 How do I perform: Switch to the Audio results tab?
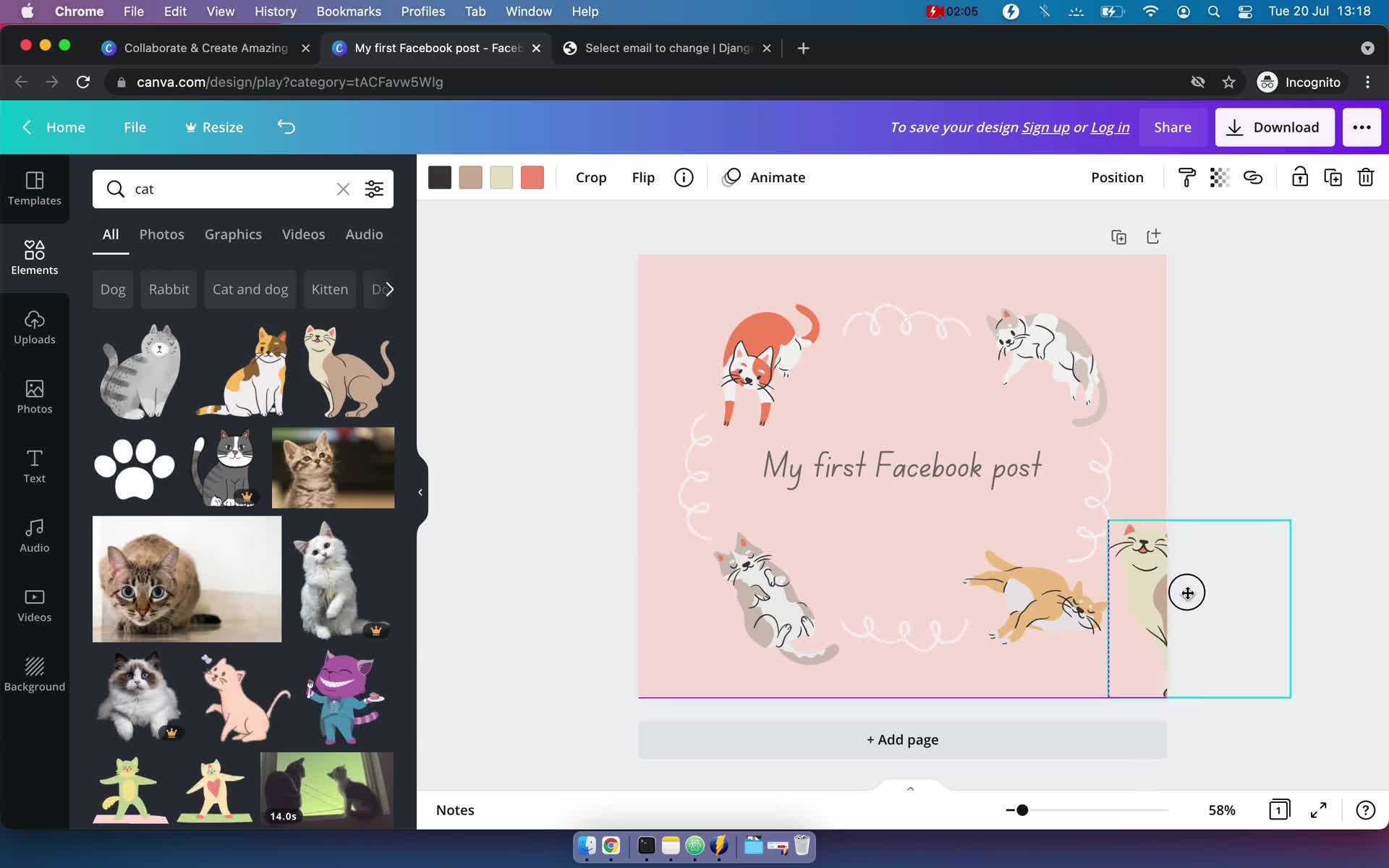[364, 234]
